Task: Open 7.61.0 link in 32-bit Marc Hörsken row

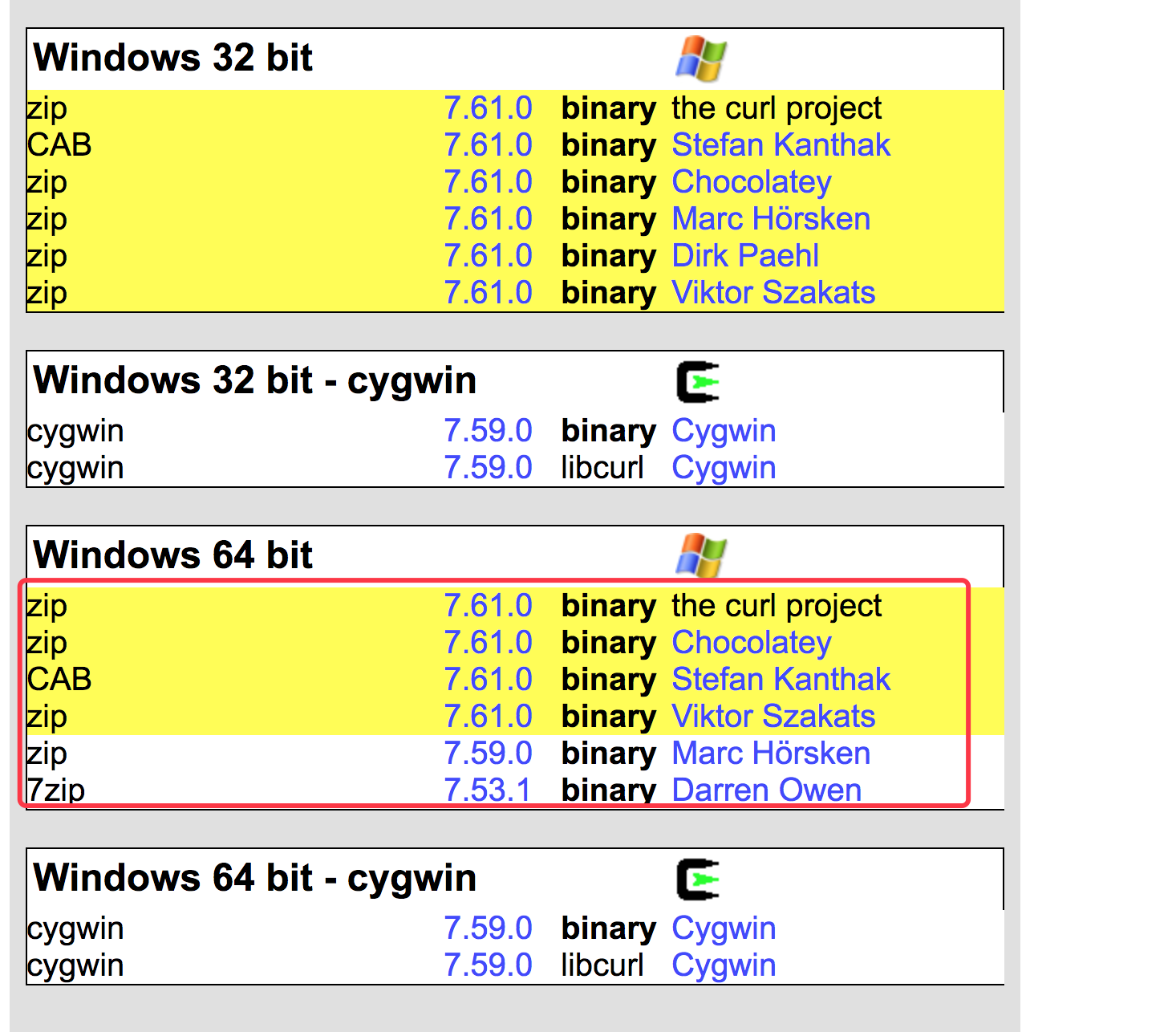Action: pyautogui.click(x=489, y=219)
